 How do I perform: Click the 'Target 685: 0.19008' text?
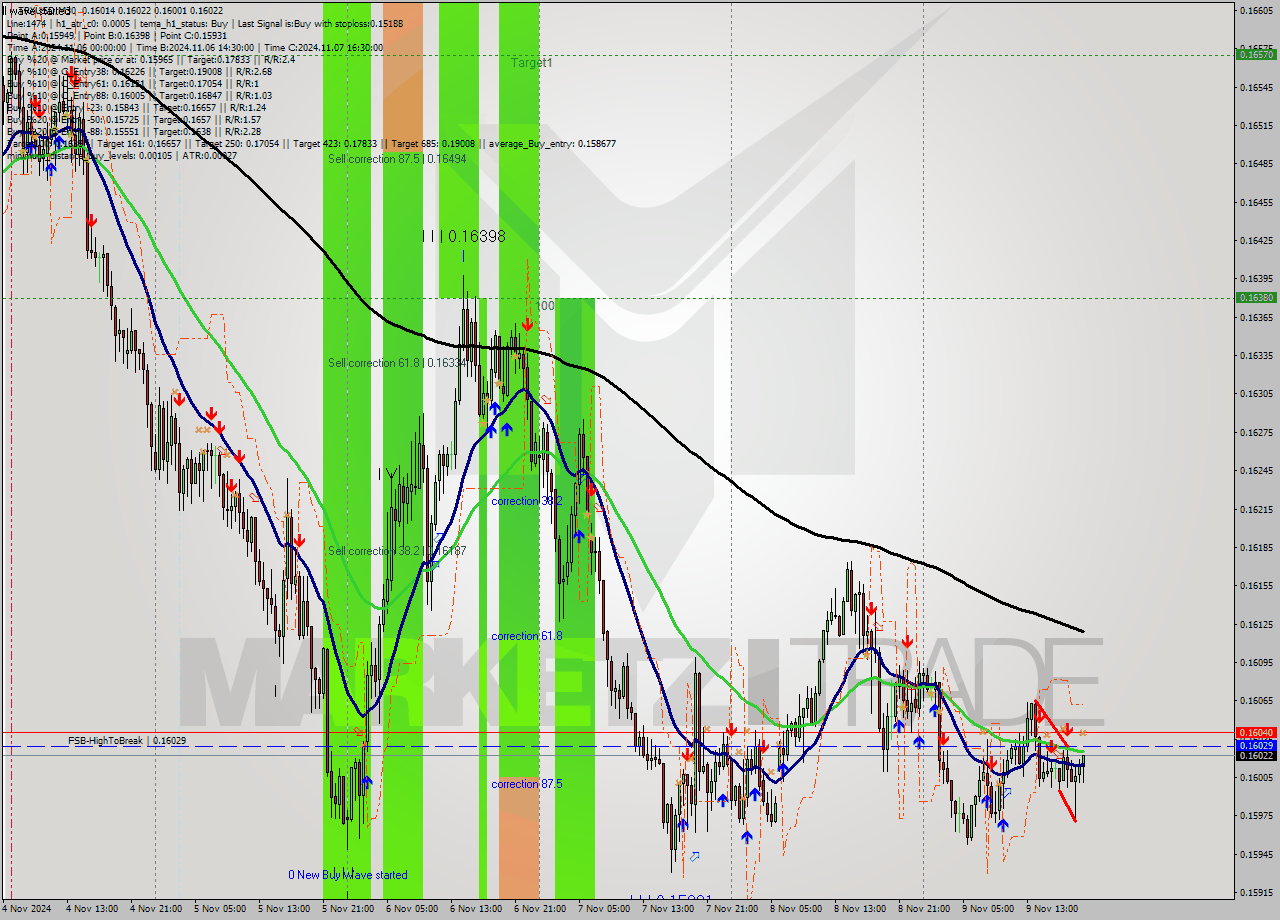[x=434, y=143]
